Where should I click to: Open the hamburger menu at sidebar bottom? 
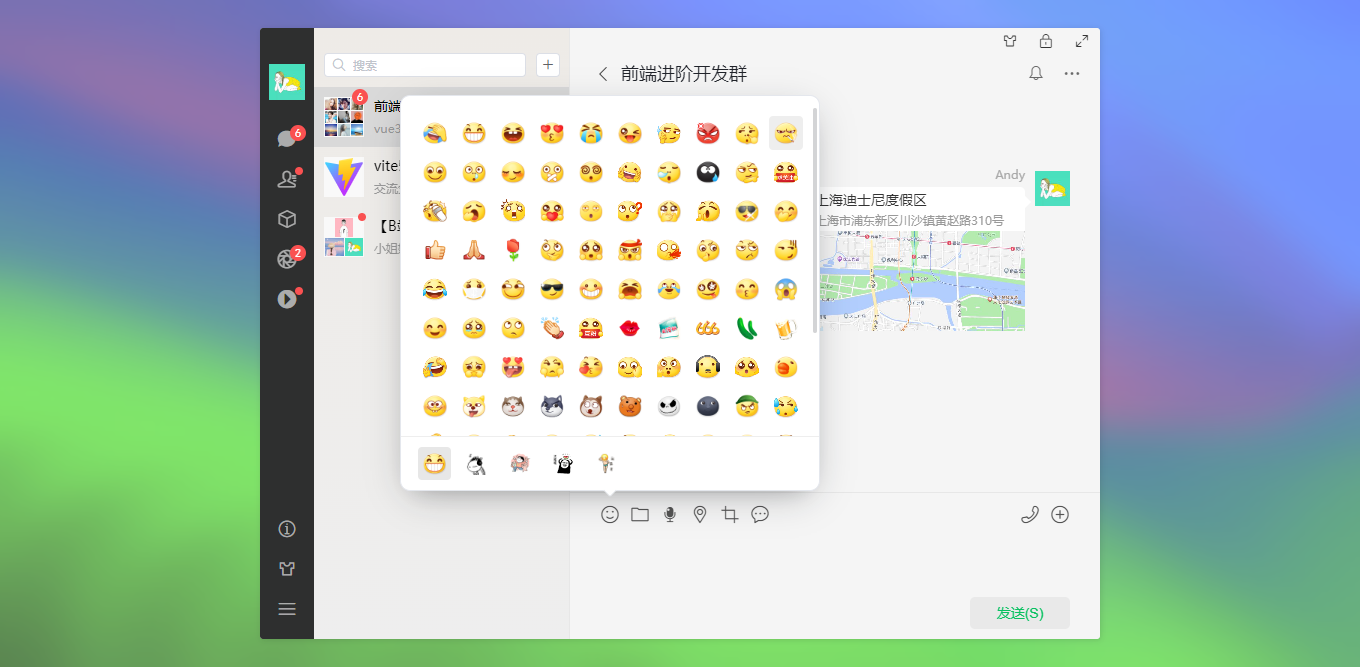pos(287,609)
